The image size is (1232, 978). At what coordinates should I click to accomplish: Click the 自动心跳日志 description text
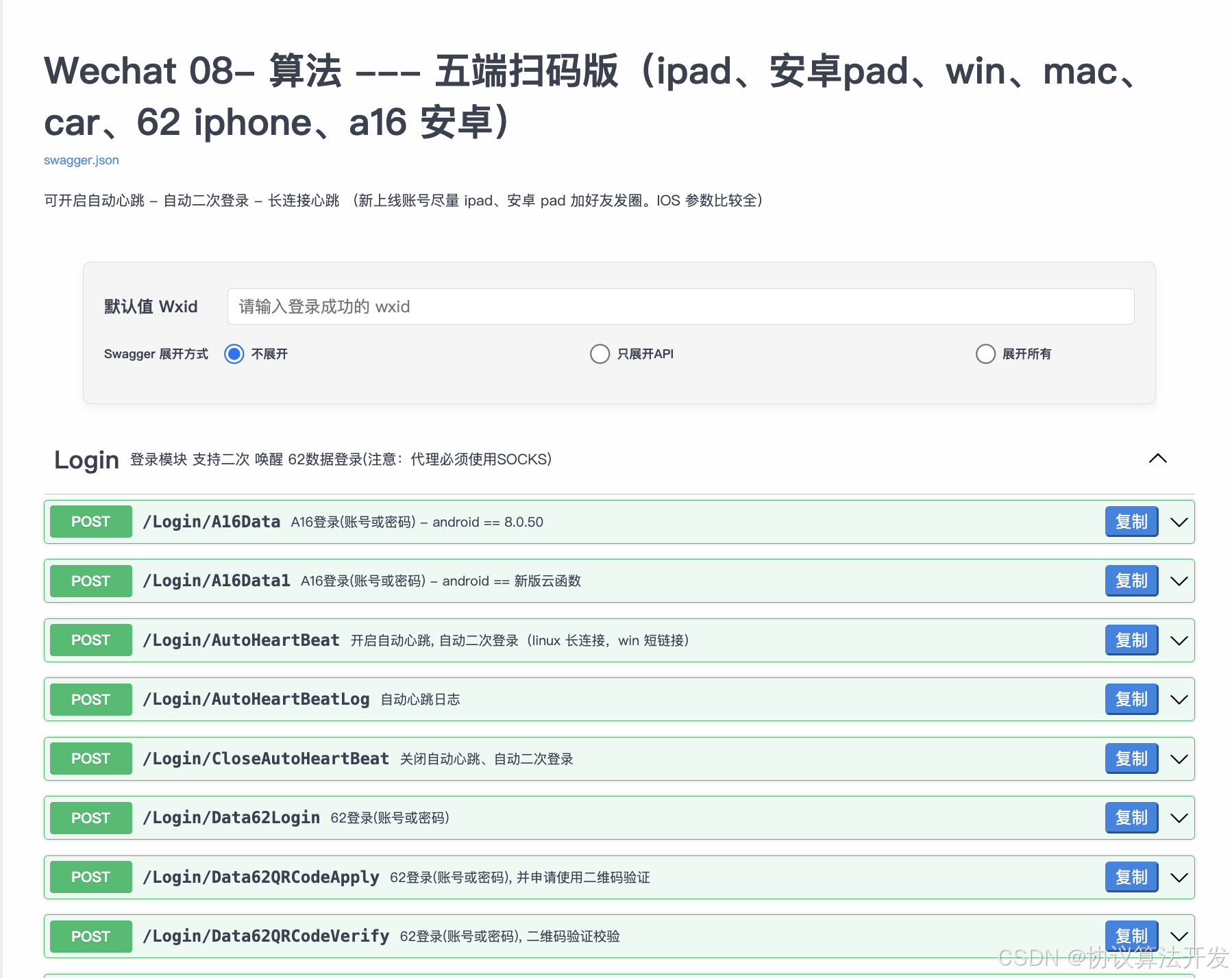pyautogui.click(x=420, y=699)
